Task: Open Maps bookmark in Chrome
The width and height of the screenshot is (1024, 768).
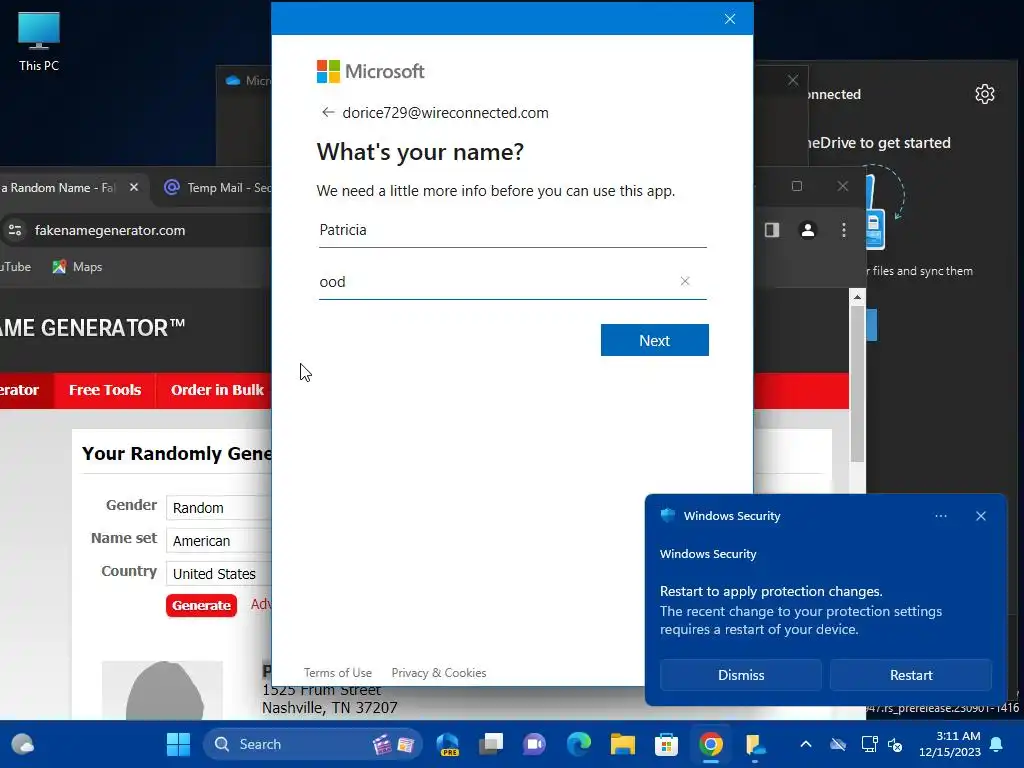Action: [77, 266]
